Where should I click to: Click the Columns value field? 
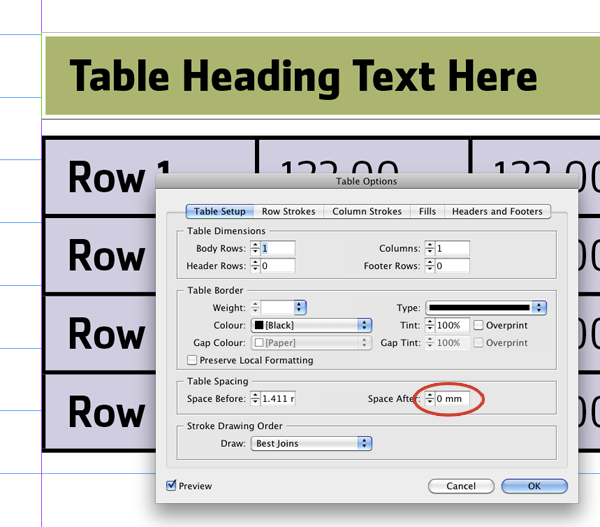(452, 248)
